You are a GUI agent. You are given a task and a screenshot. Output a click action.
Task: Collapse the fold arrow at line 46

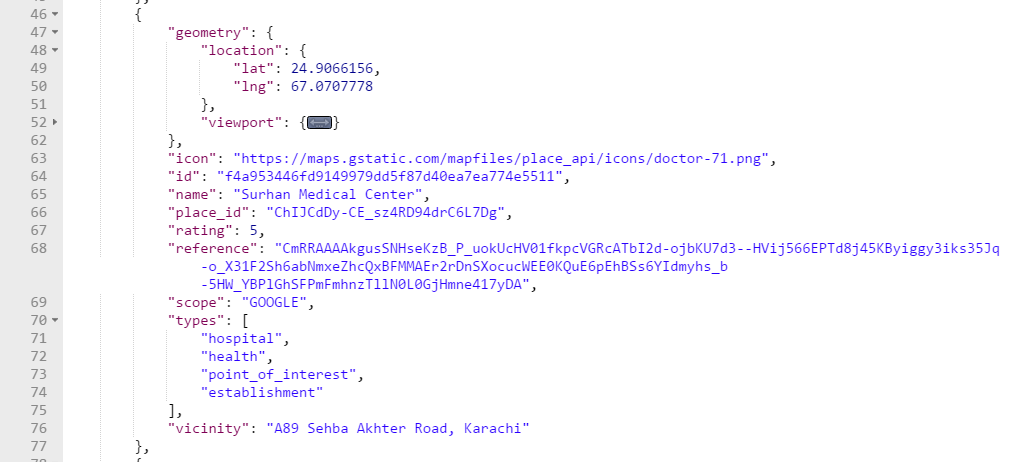55,14
